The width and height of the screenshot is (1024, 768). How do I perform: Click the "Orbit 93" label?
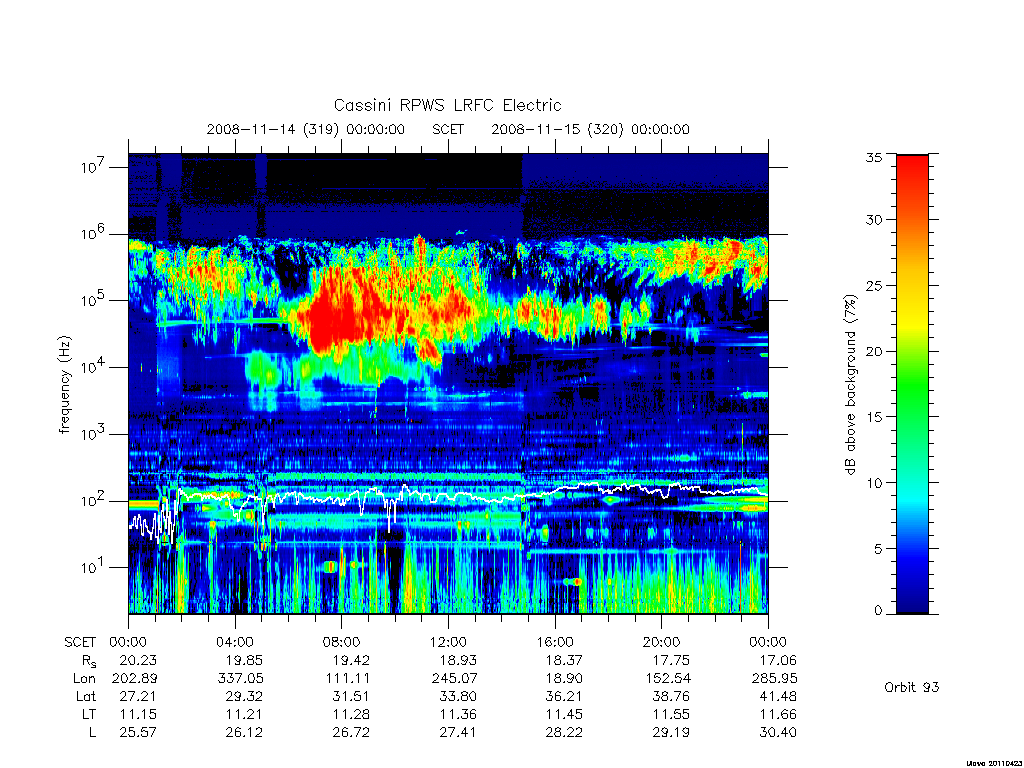(x=912, y=687)
